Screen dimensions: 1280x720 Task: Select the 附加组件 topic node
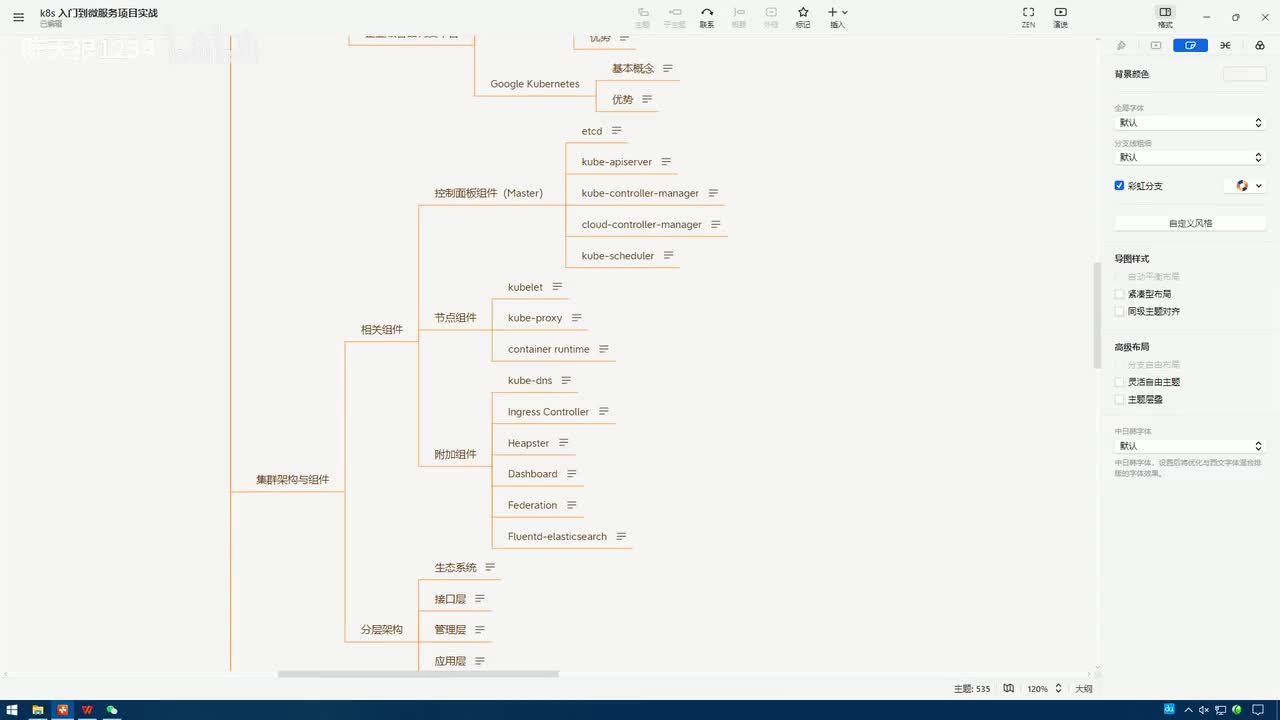coord(455,454)
